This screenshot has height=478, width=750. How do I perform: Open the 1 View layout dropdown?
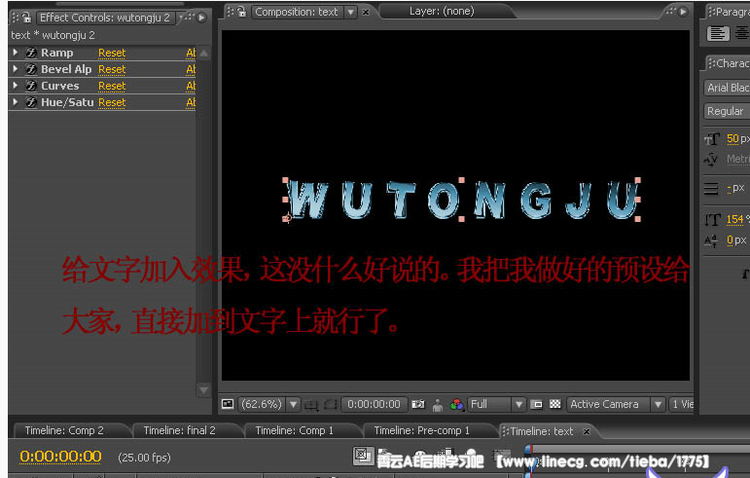tap(683, 404)
